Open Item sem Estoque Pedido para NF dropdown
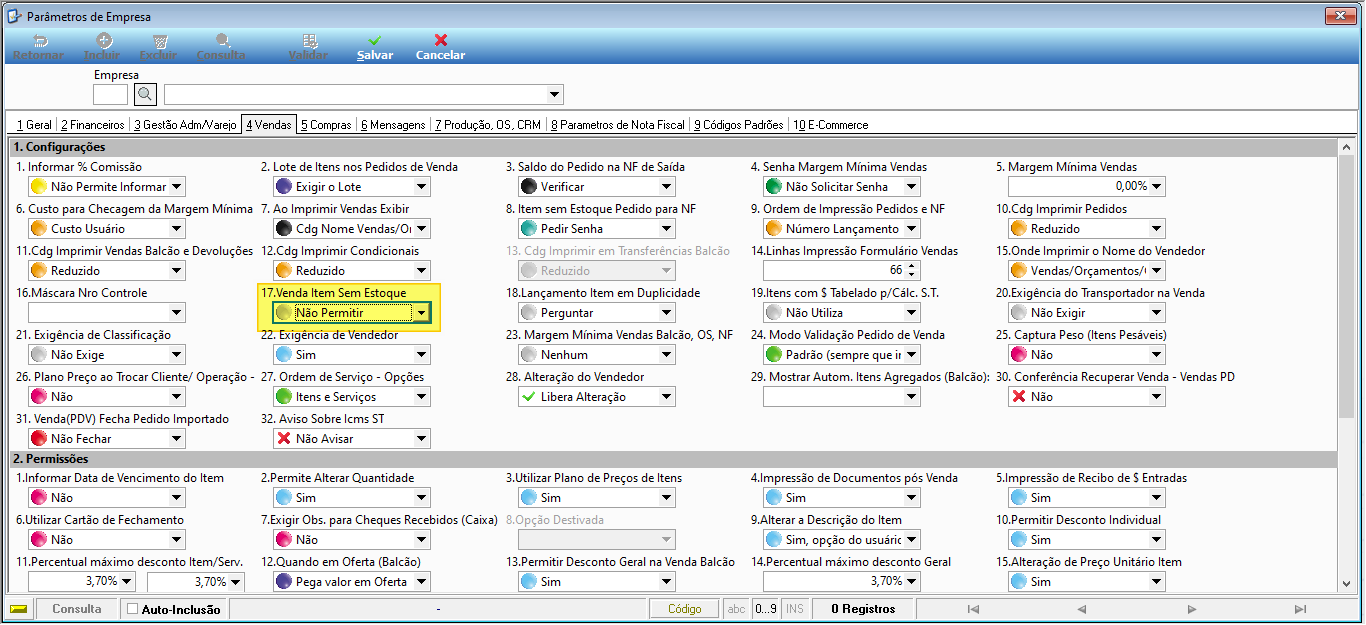 click(x=666, y=229)
